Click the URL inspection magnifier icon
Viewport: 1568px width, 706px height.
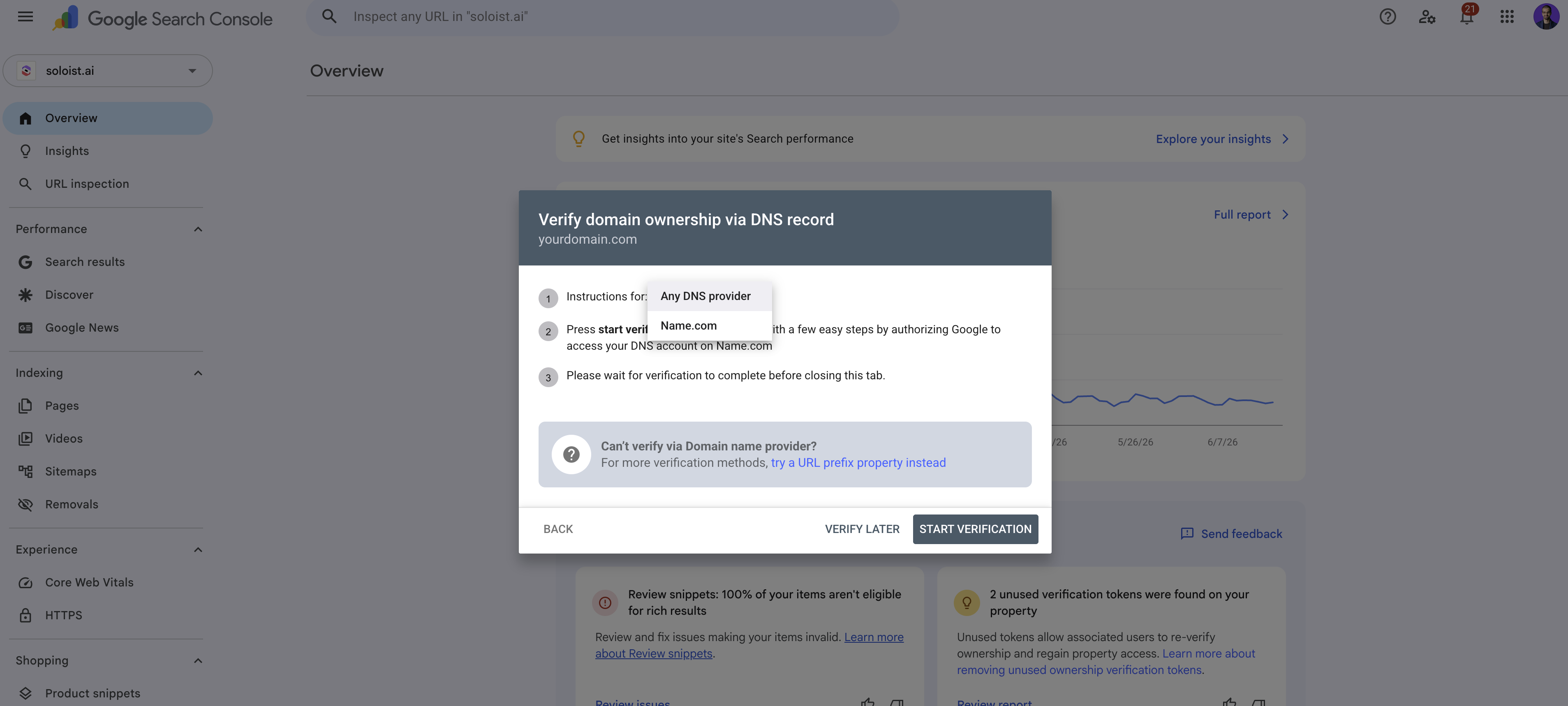click(25, 184)
